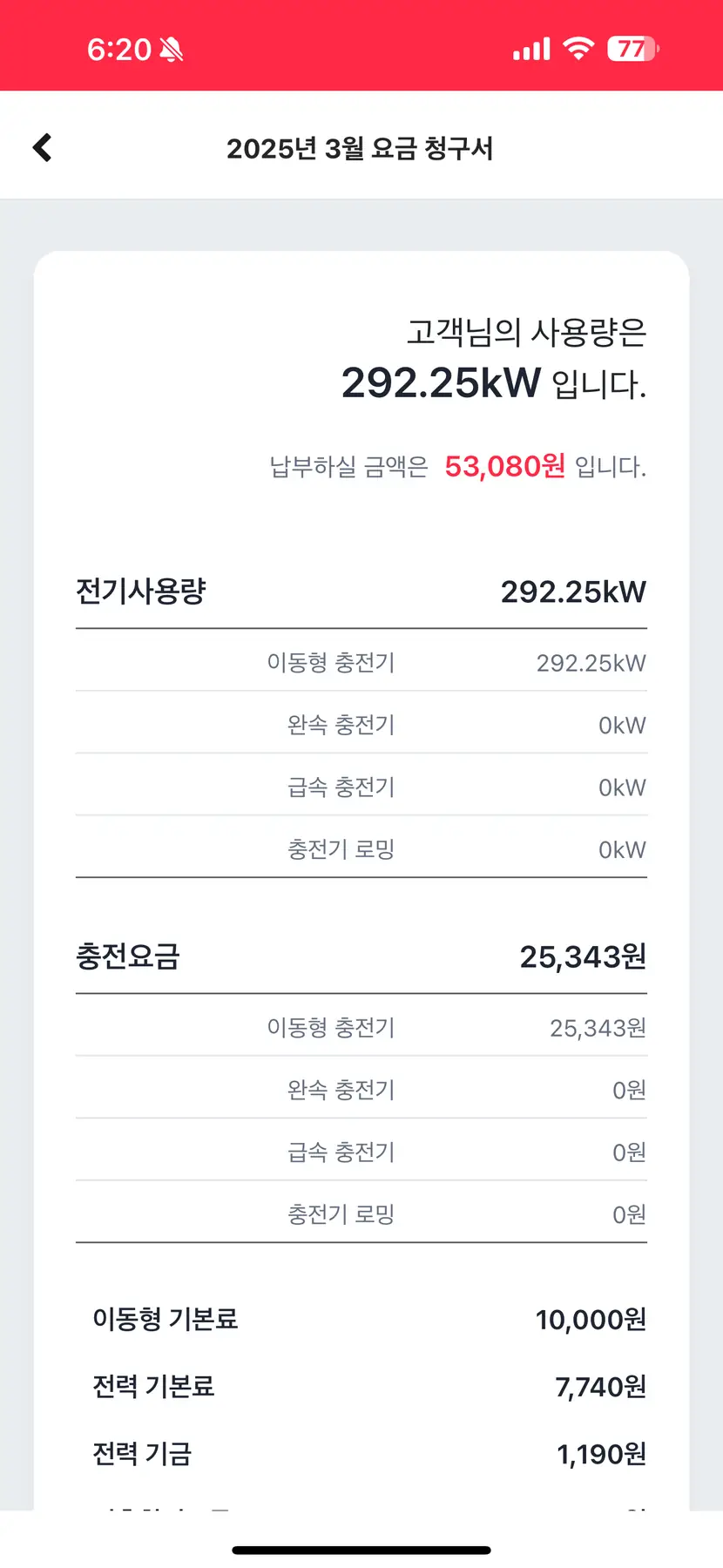Tap the 전력 기본료 7,740원 line
This screenshot has height=1568, width=723.
[370, 1386]
